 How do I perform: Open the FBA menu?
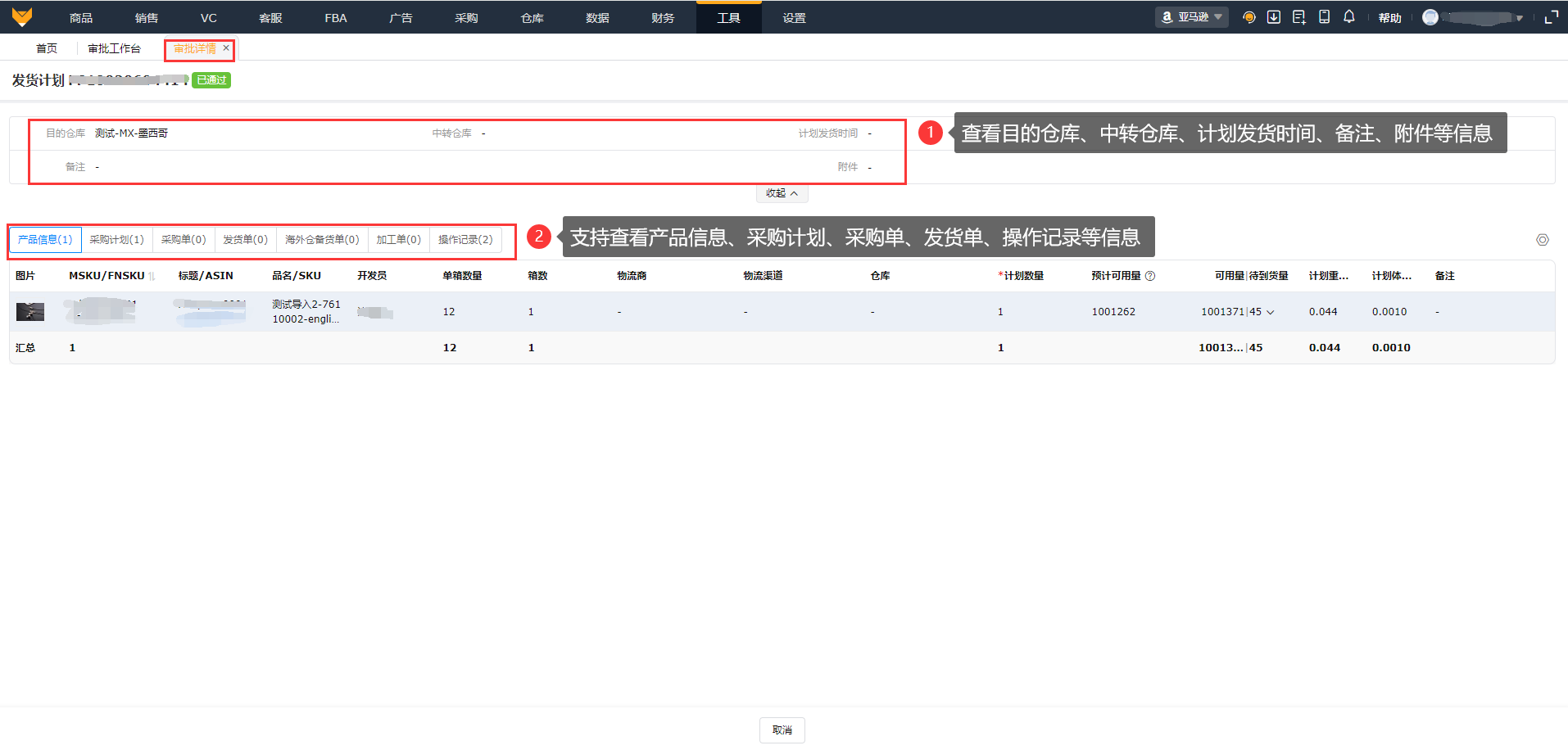point(336,17)
